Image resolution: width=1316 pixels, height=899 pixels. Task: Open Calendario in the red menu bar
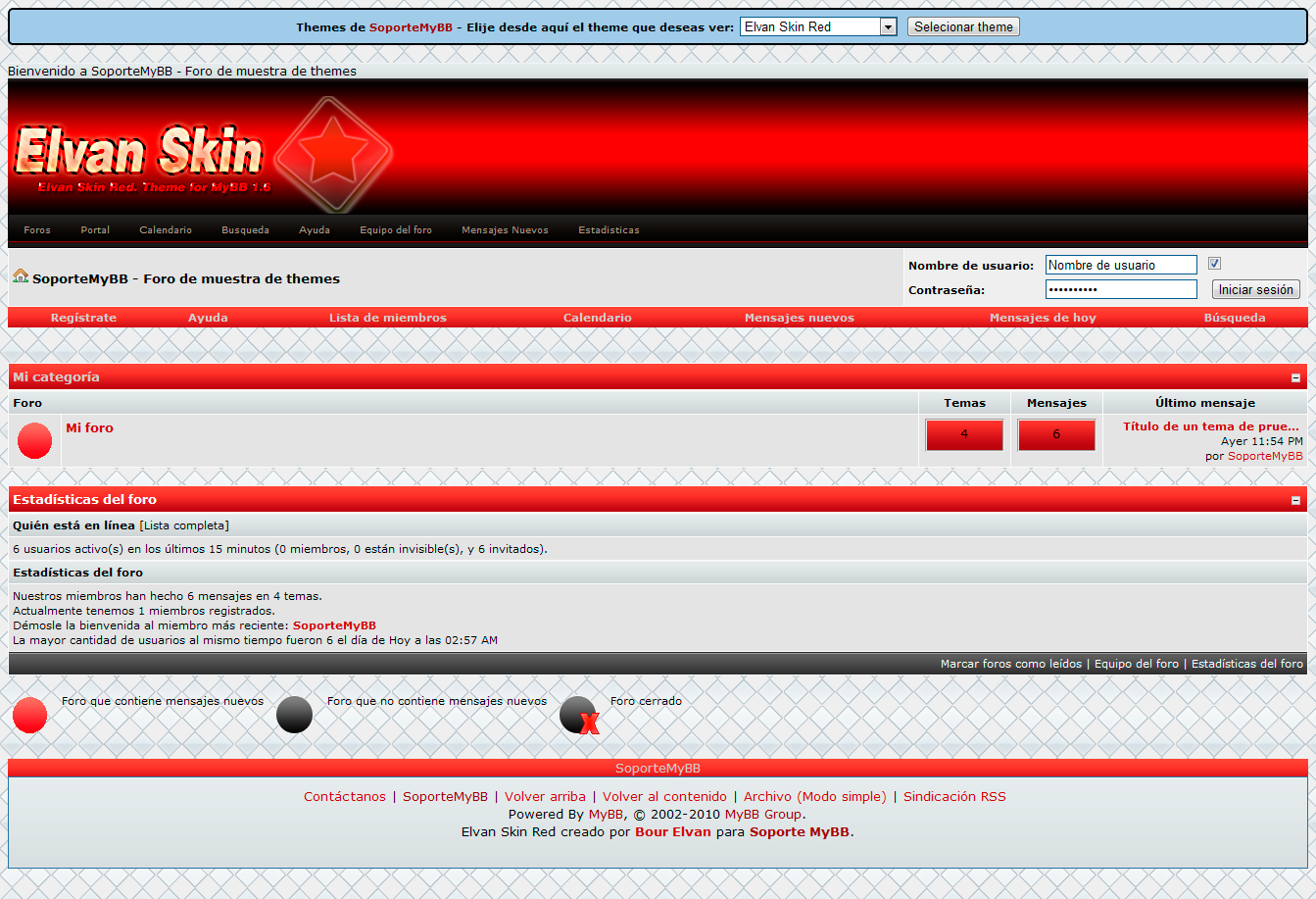[598, 318]
